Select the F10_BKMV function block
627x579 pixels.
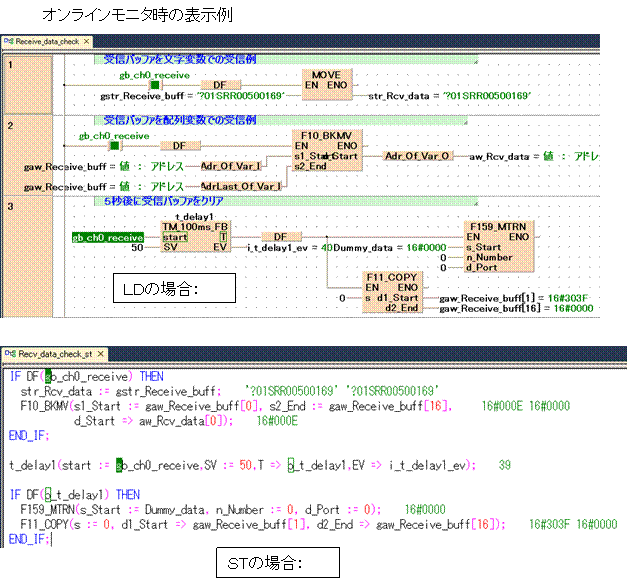[x=326, y=151]
